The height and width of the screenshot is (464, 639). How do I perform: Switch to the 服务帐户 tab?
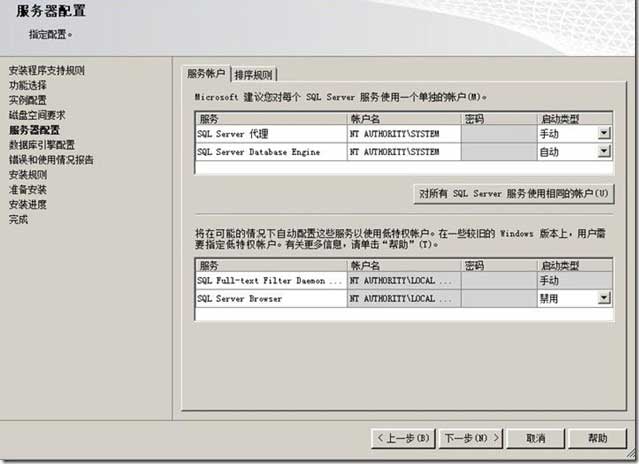click(206, 74)
